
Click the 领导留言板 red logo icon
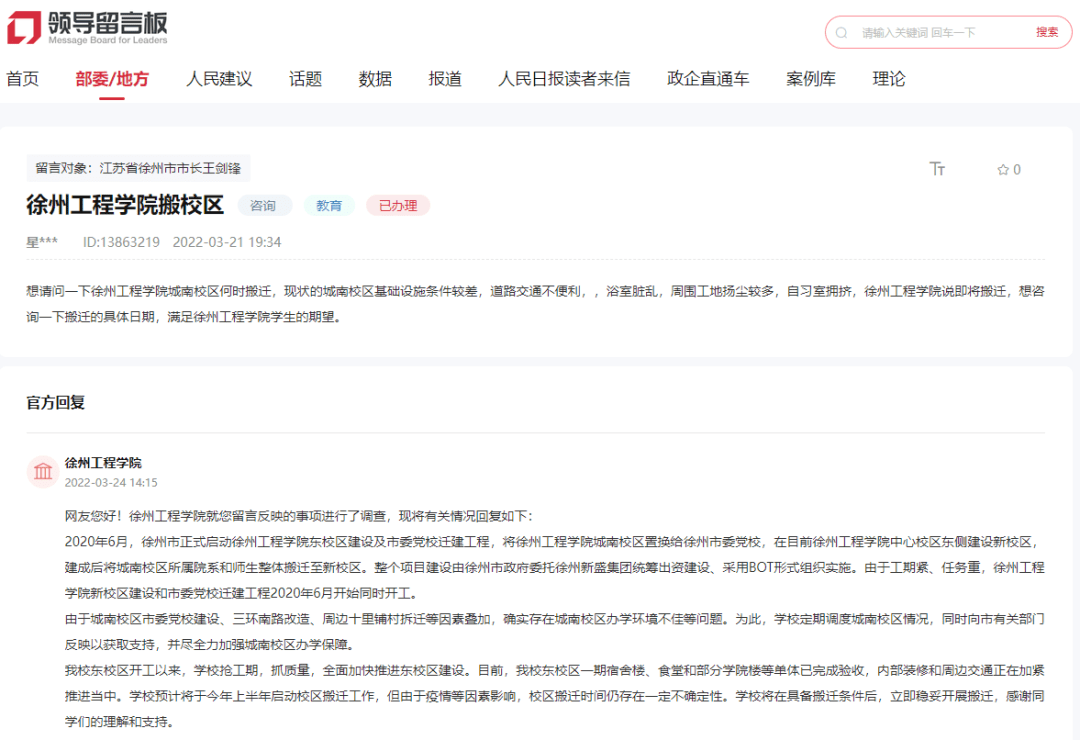point(25,28)
